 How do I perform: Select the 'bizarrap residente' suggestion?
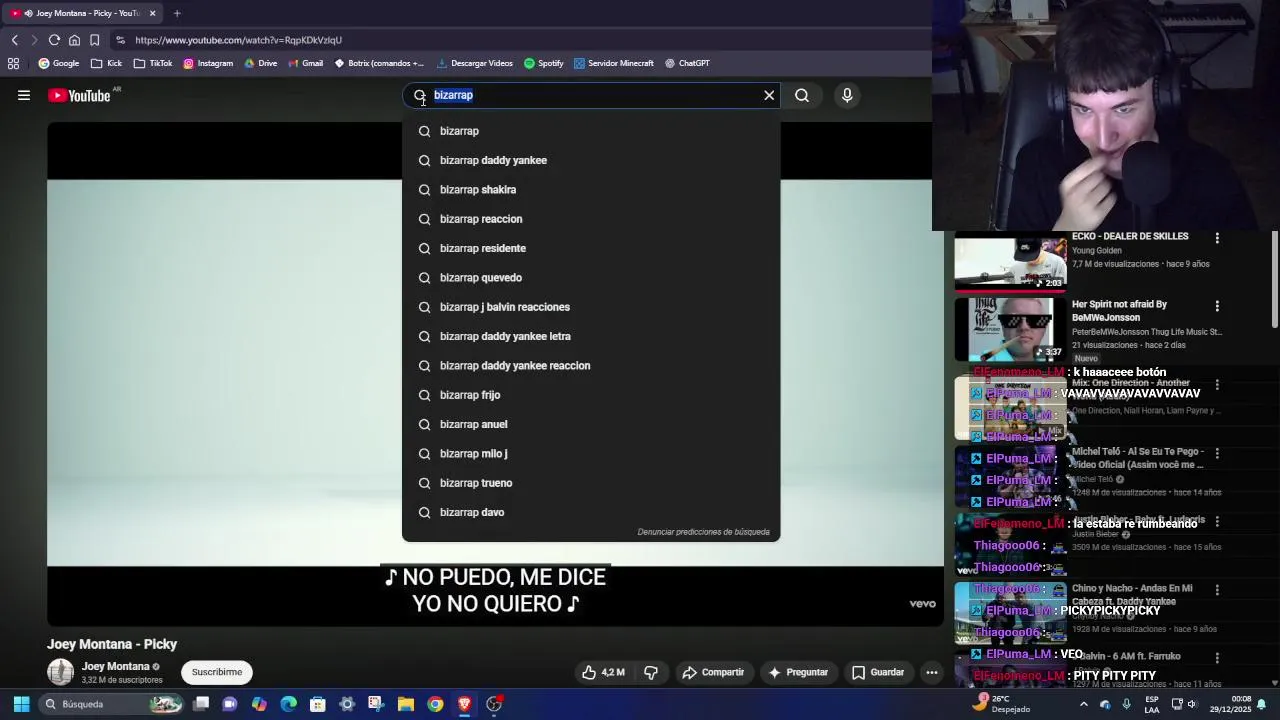pyautogui.click(x=591, y=248)
